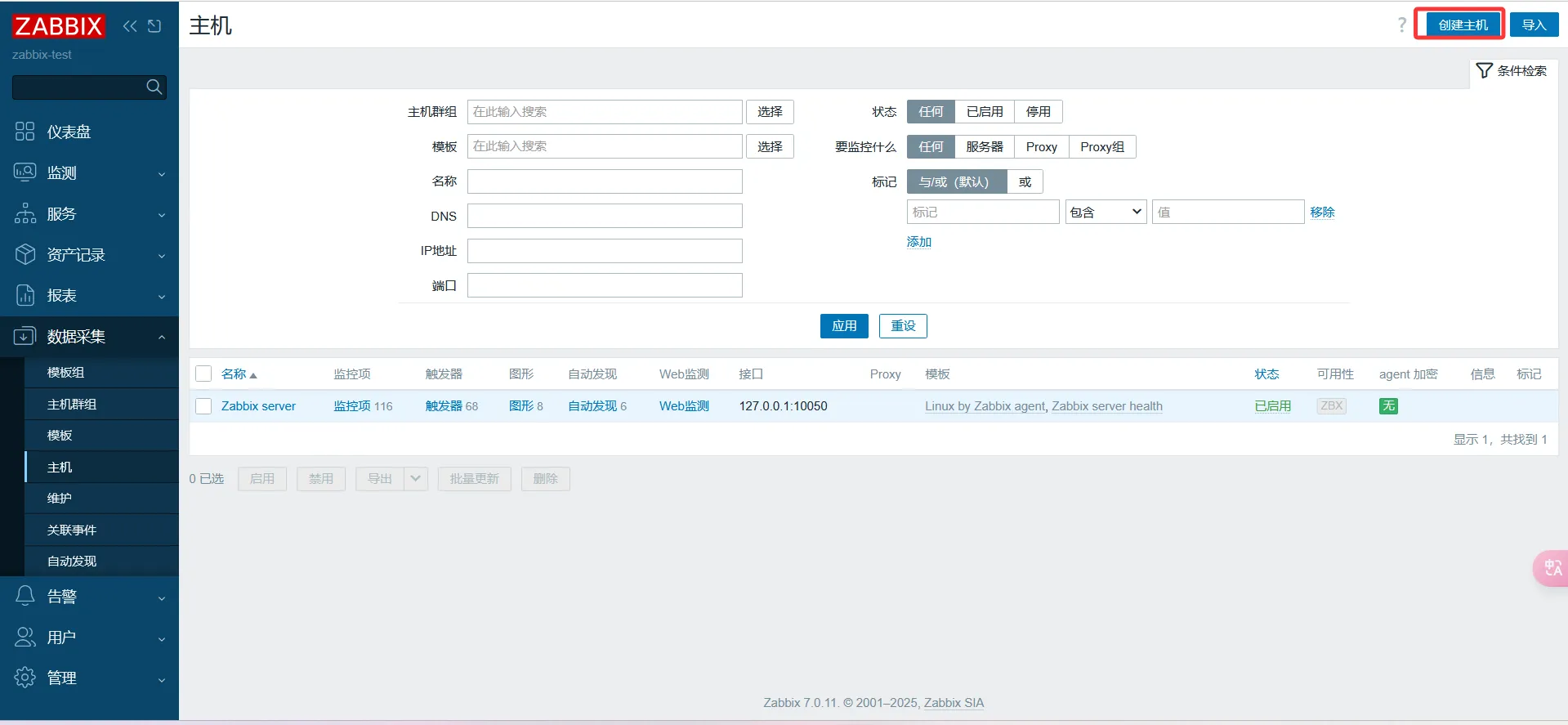Select Proxy组 under 要监控什么

(1102, 146)
